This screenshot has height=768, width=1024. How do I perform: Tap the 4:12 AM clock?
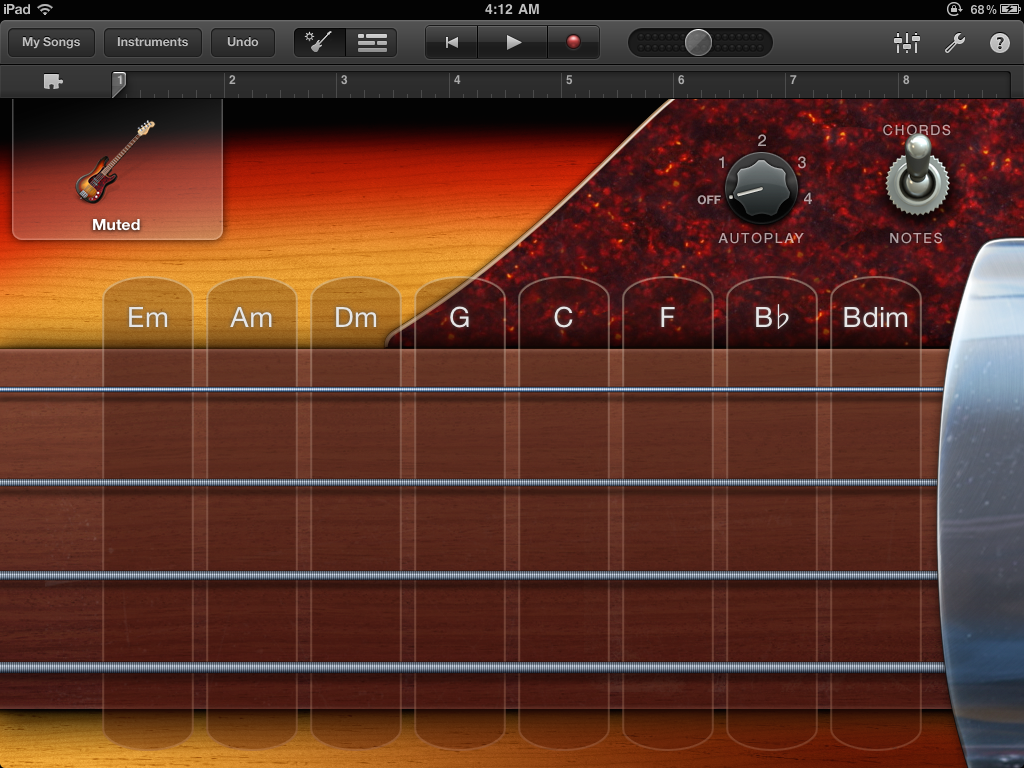click(x=512, y=9)
